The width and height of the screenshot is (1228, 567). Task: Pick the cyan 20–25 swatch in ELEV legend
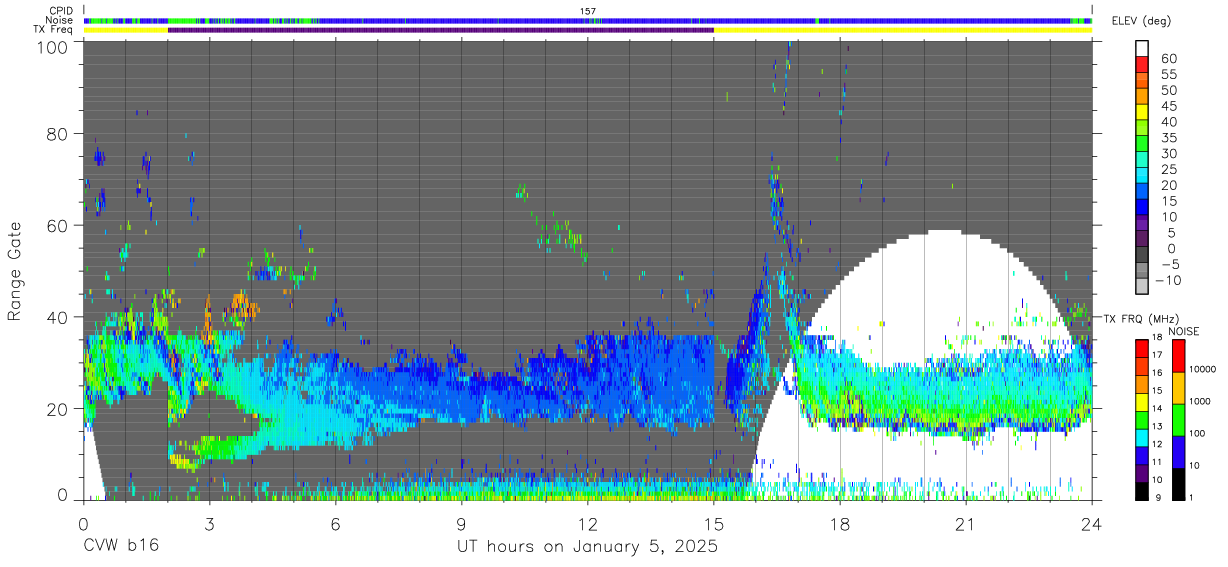(1141, 176)
